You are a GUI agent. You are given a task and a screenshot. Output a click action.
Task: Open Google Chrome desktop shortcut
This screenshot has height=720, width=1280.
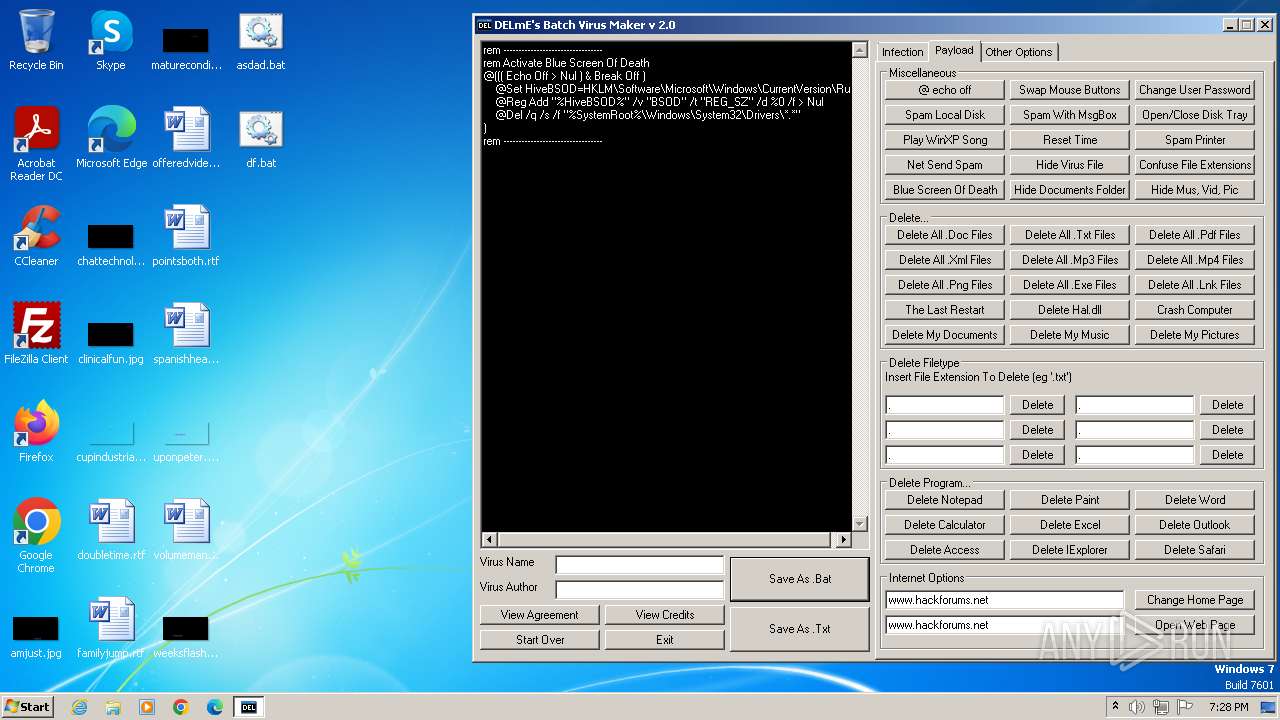coord(36,537)
